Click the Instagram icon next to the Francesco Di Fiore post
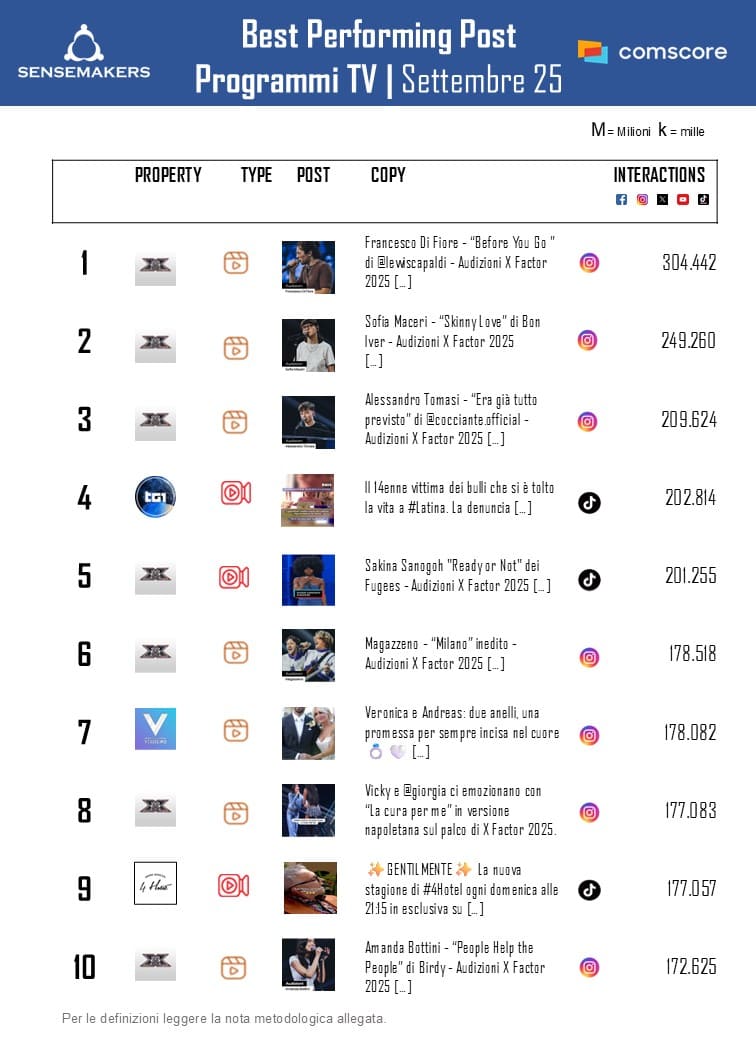Viewport: 756px width, 1058px height. click(589, 262)
